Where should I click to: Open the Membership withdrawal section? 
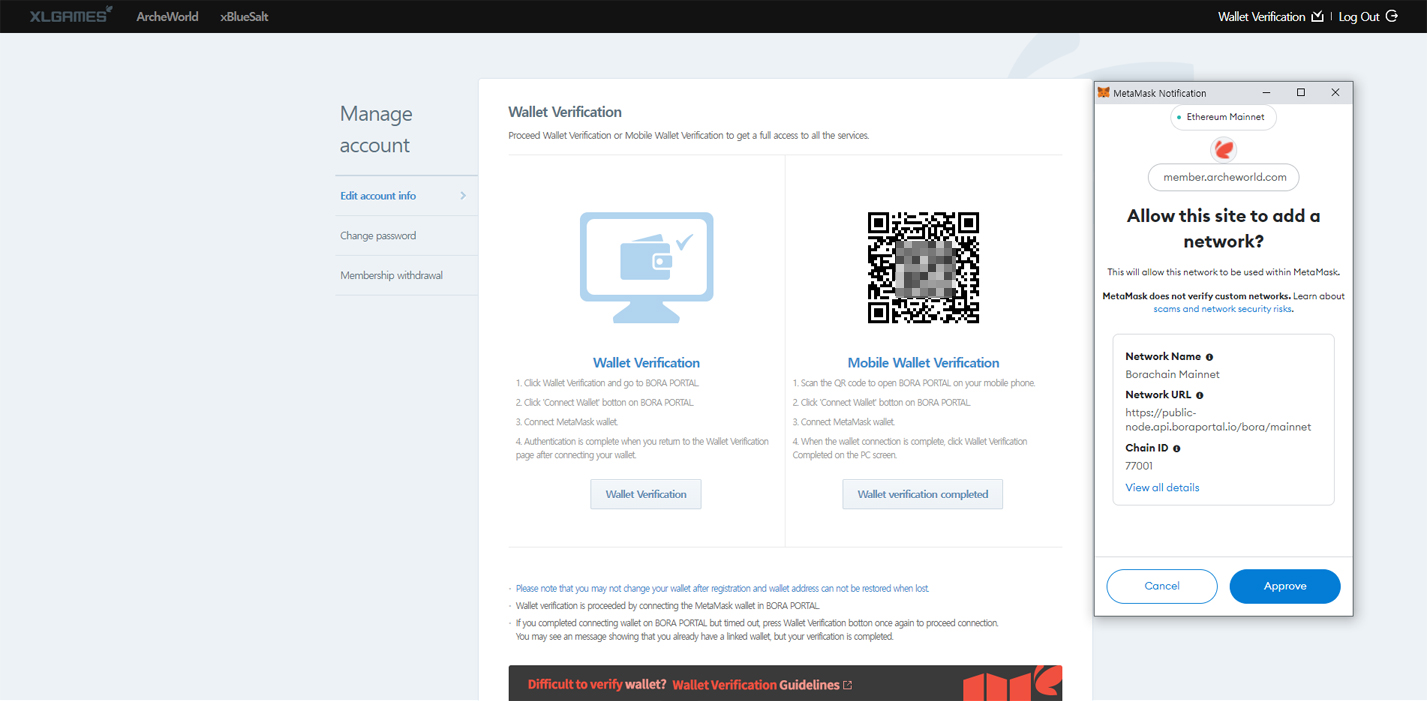pos(391,275)
